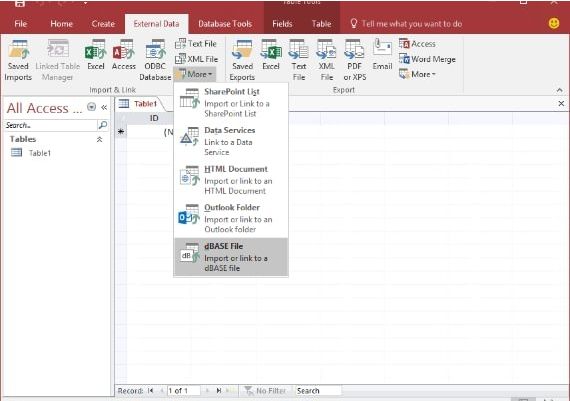Screen dimensions: 570x401
Task: Export to Access in Export group
Action: pyautogui.click(x=417, y=44)
